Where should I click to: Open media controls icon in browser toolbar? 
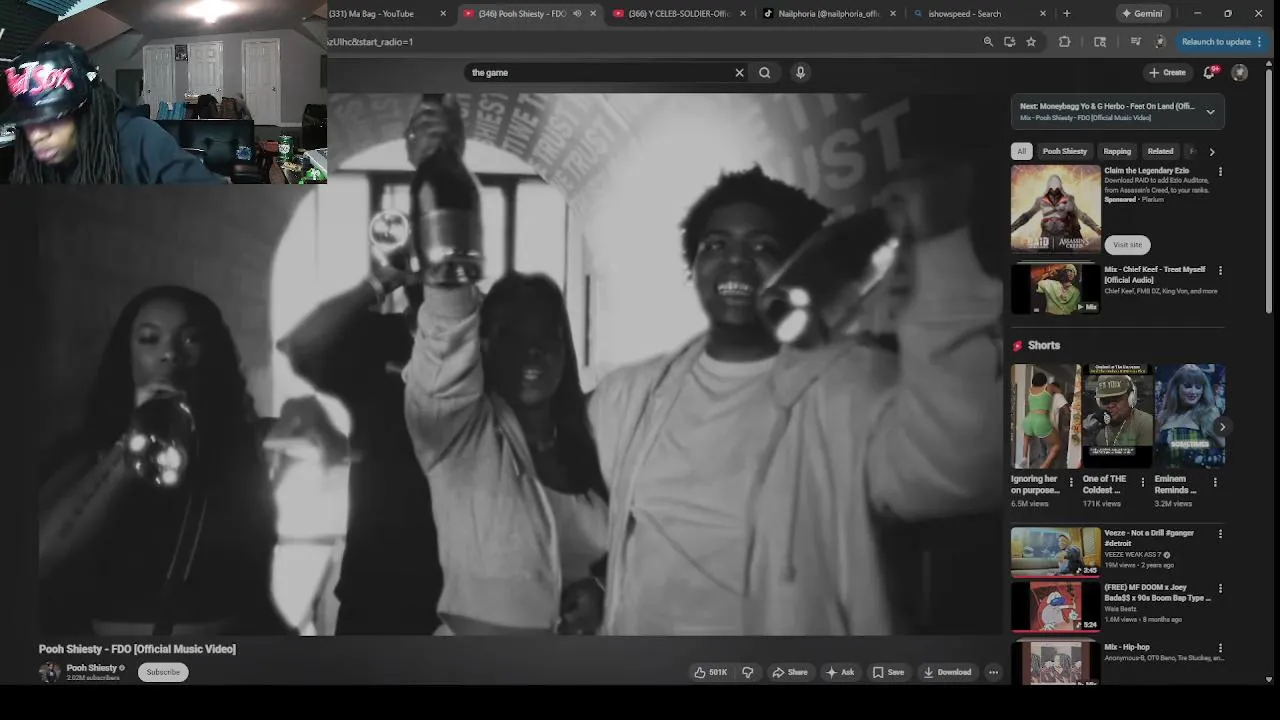[x=1135, y=42]
